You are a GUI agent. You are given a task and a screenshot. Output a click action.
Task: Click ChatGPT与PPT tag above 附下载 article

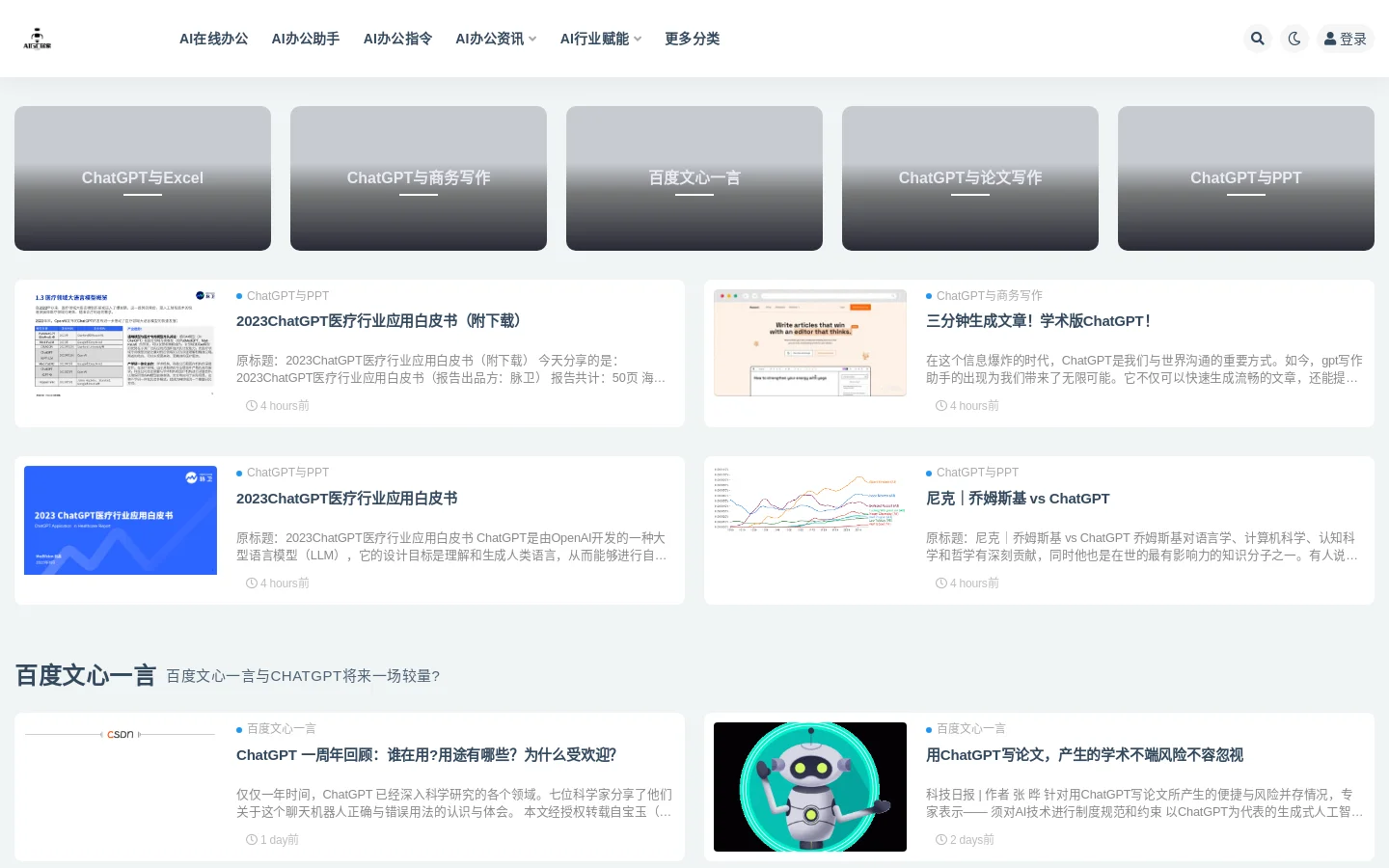click(x=287, y=296)
